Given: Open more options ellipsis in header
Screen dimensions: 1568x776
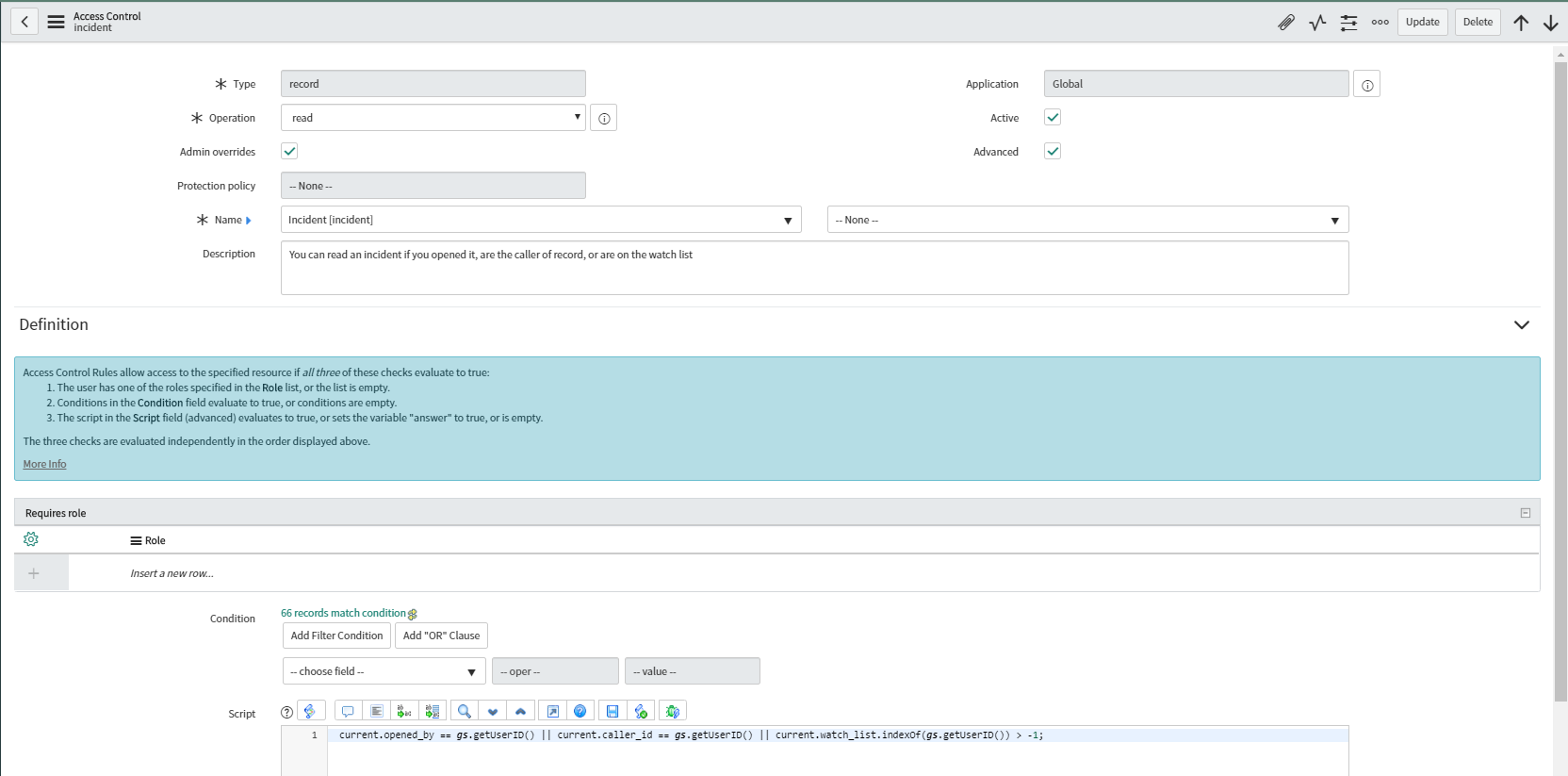Looking at the screenshot, I should point(1380,22).
